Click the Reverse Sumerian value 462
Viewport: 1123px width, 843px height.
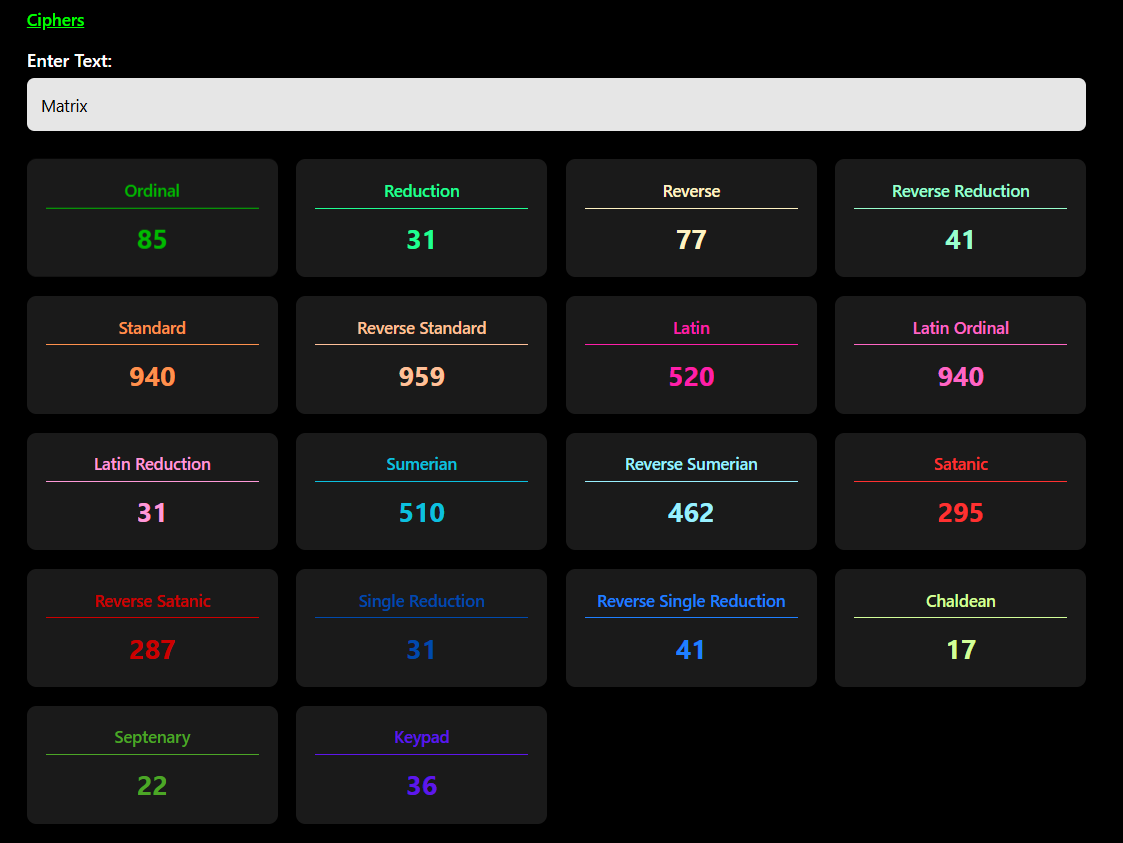click(x=691, y=513)
